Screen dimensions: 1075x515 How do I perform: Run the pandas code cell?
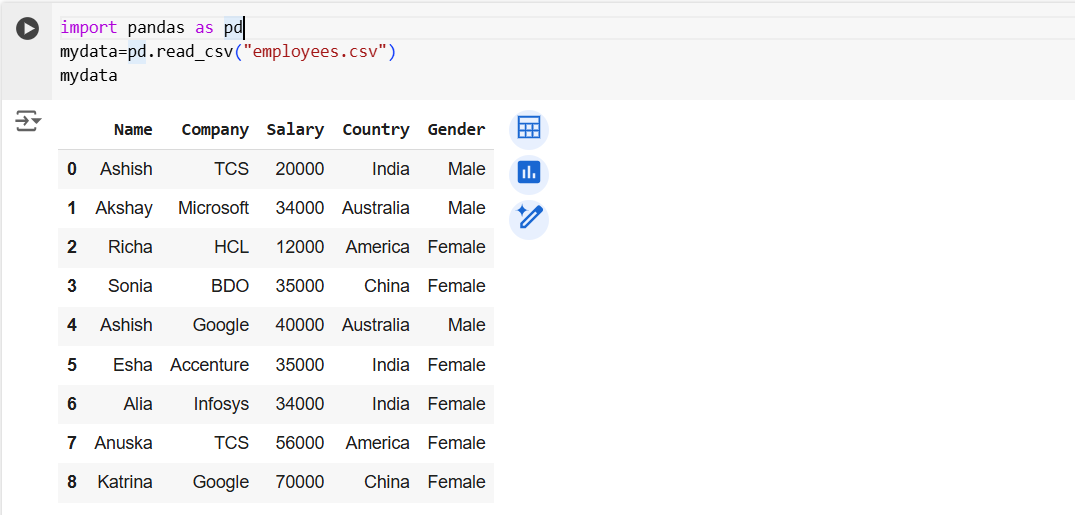click(27, 29)
